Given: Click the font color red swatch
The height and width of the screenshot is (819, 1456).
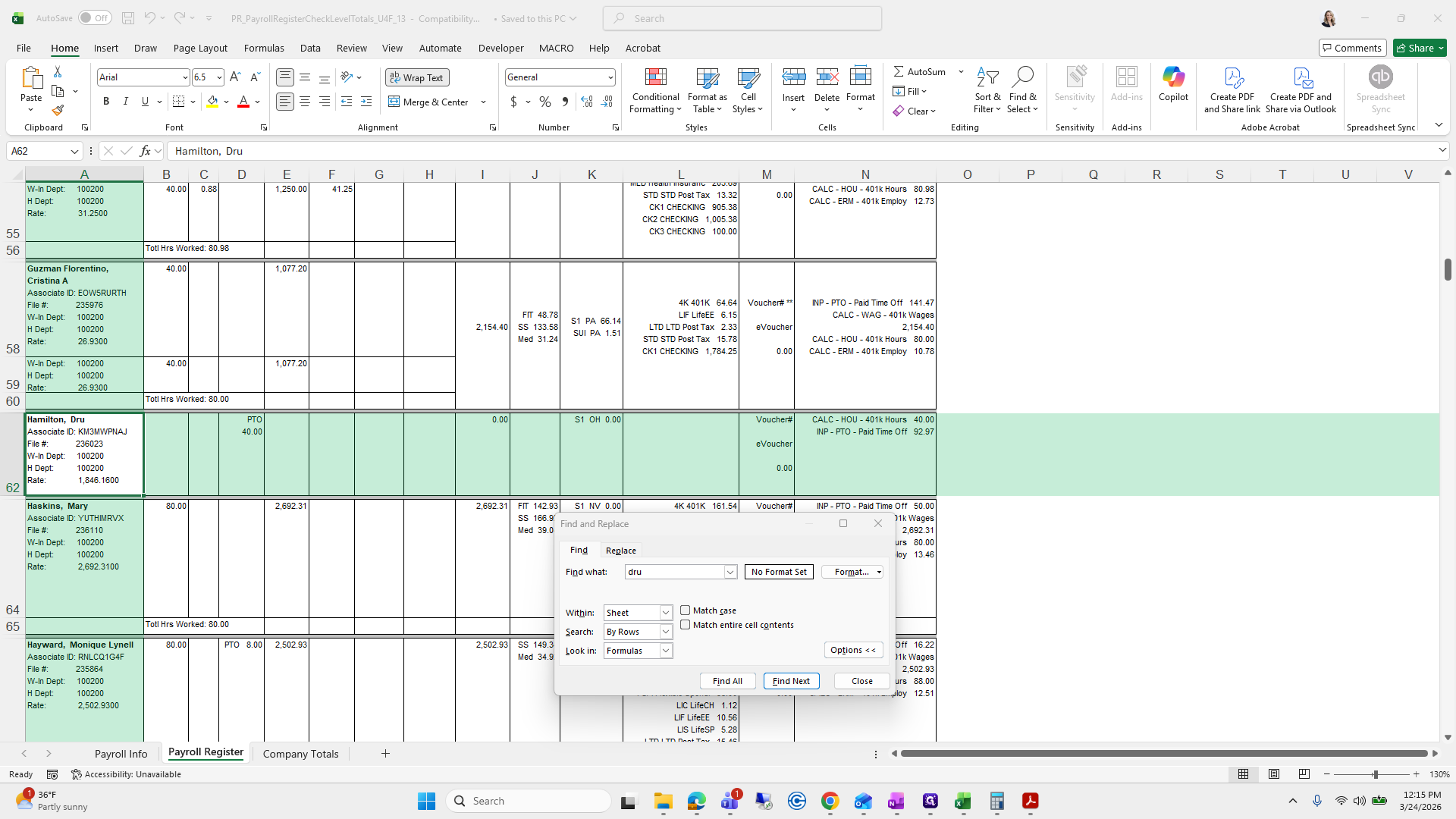Looking at the screenshot, I should 243,102.
